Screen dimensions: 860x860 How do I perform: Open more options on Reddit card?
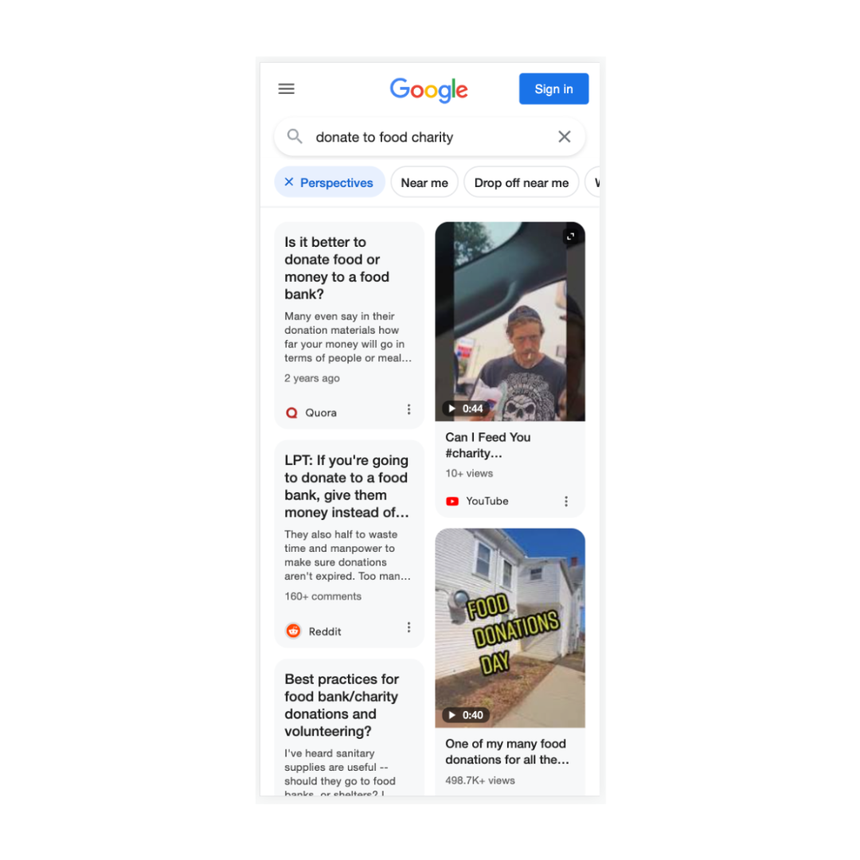tap(409, 627)
